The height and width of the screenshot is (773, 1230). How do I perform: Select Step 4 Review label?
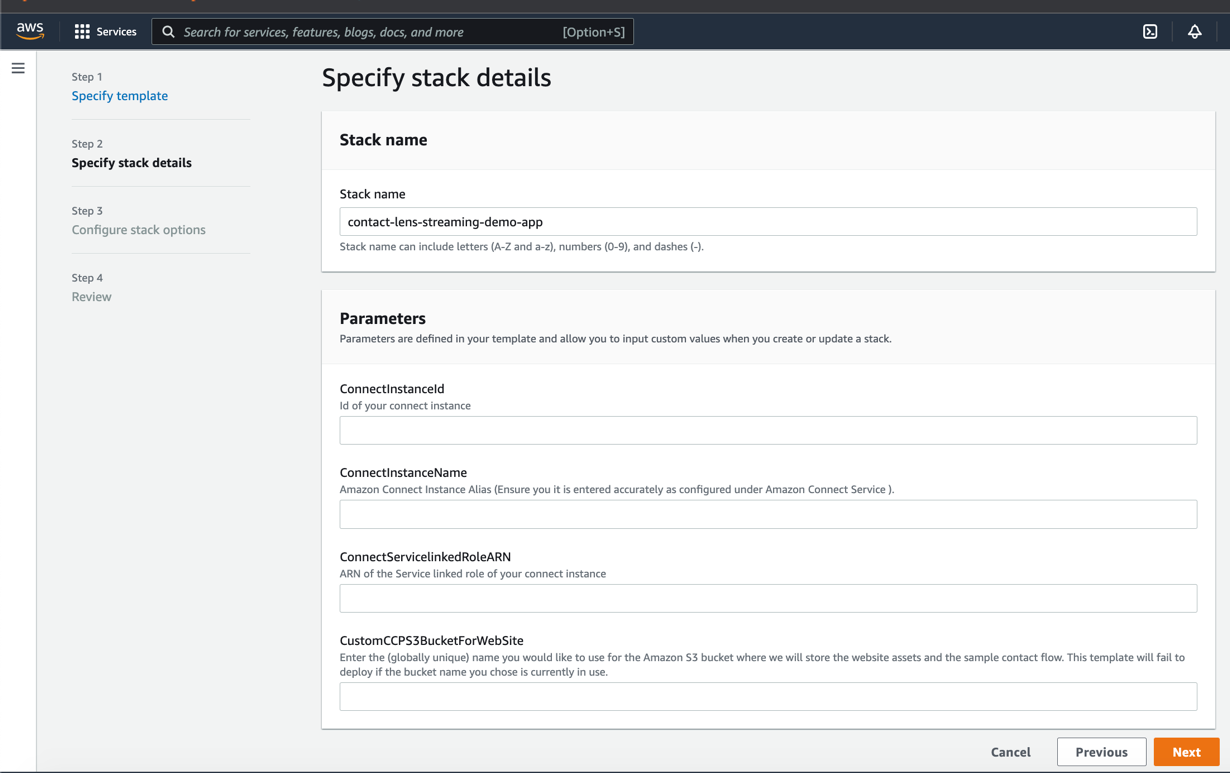click(91, 297)
